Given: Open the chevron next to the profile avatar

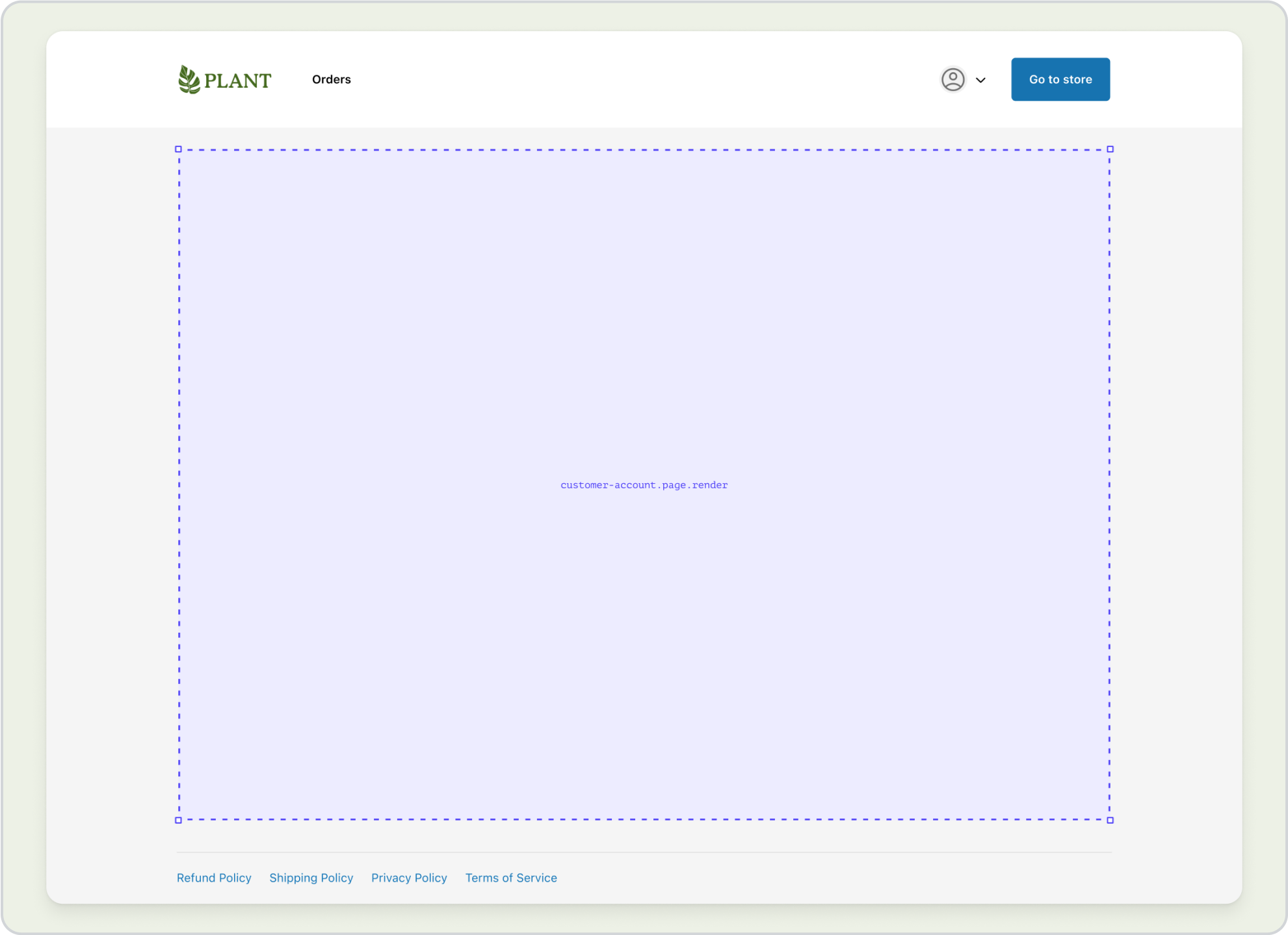Looking at the screenshot, I should 980,79.
